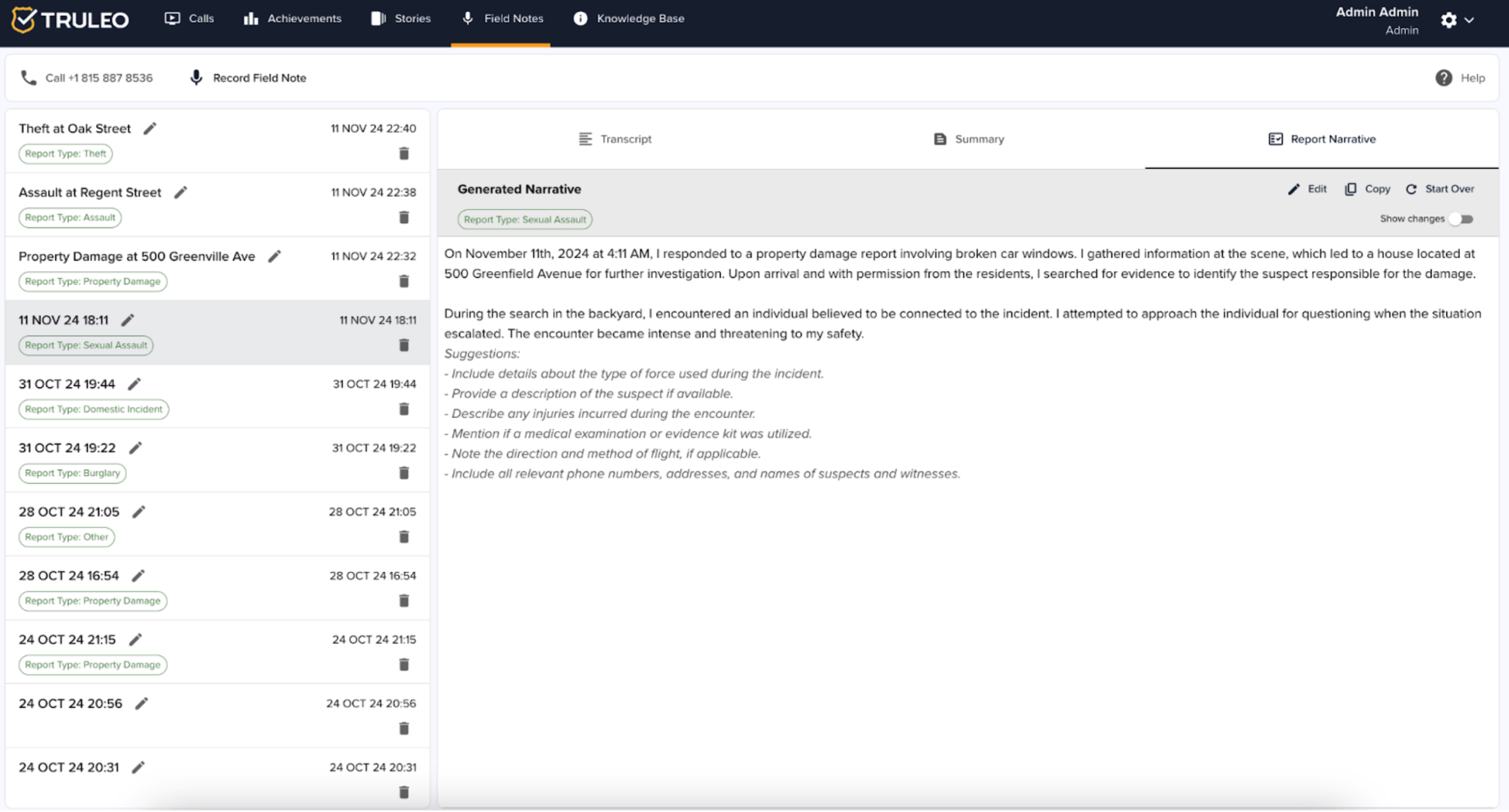The height and width of the screenshot is (812, 1509).
Task: Select the 24 OCT 24 20:56 field note
Action: tap(217, 715)
